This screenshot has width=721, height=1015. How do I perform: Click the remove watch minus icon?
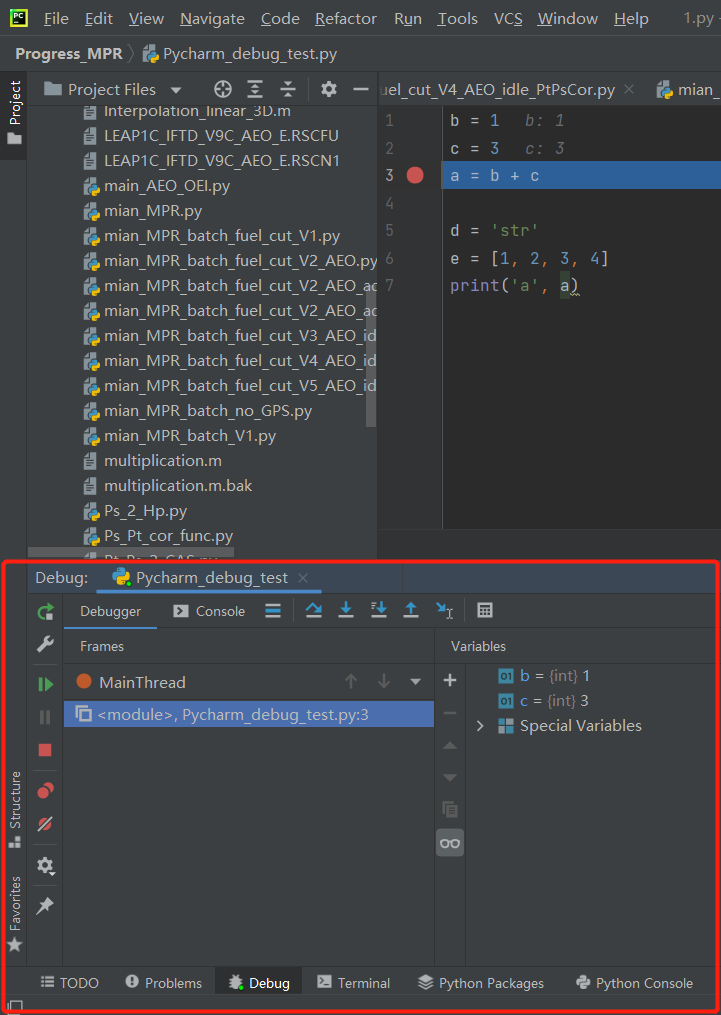point(450,713)
